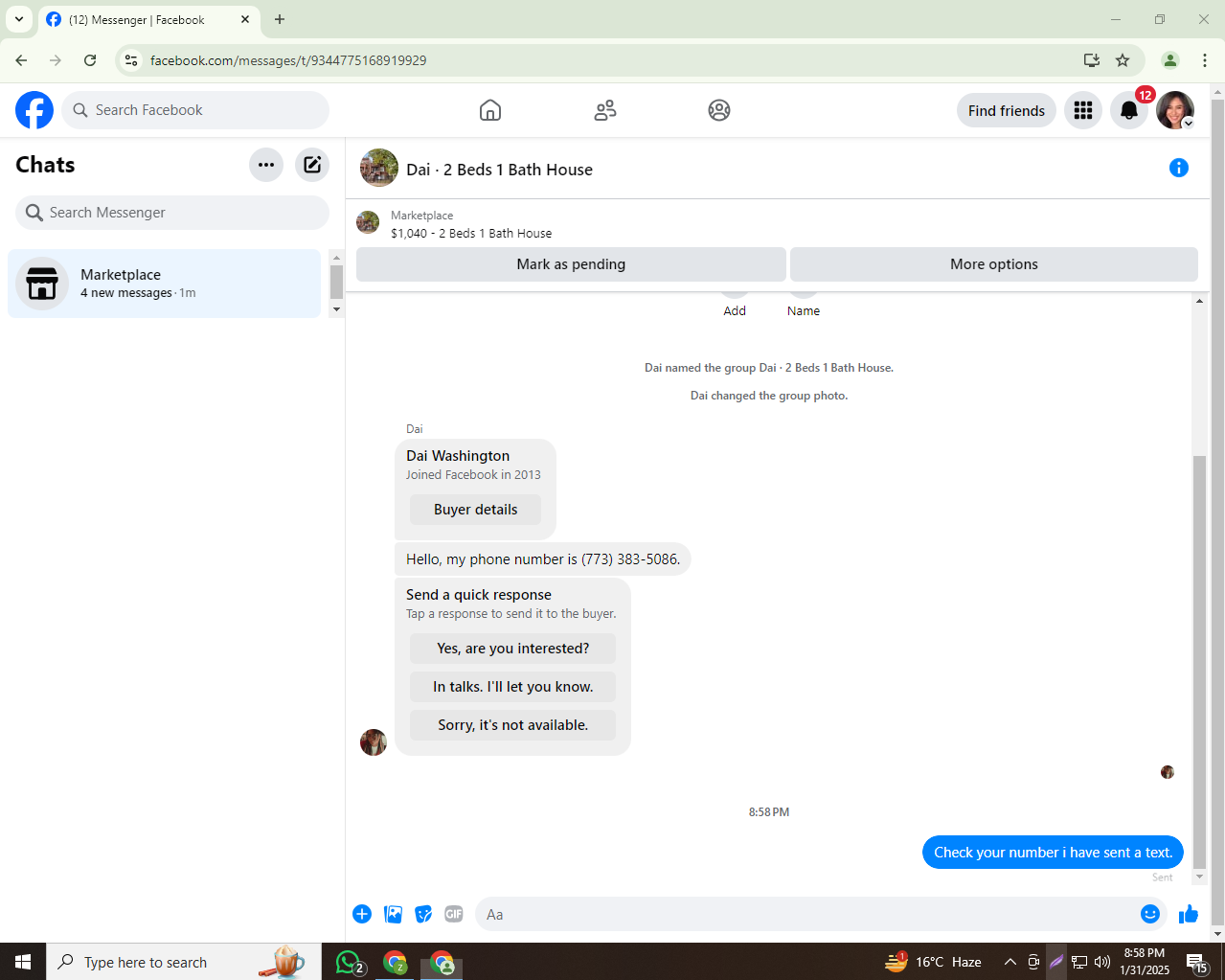The width and height of the screenshot is (1225, 980).
Task: Send quick response 'In talks. I'll let you know.'
Action: [x=512, y=687]
